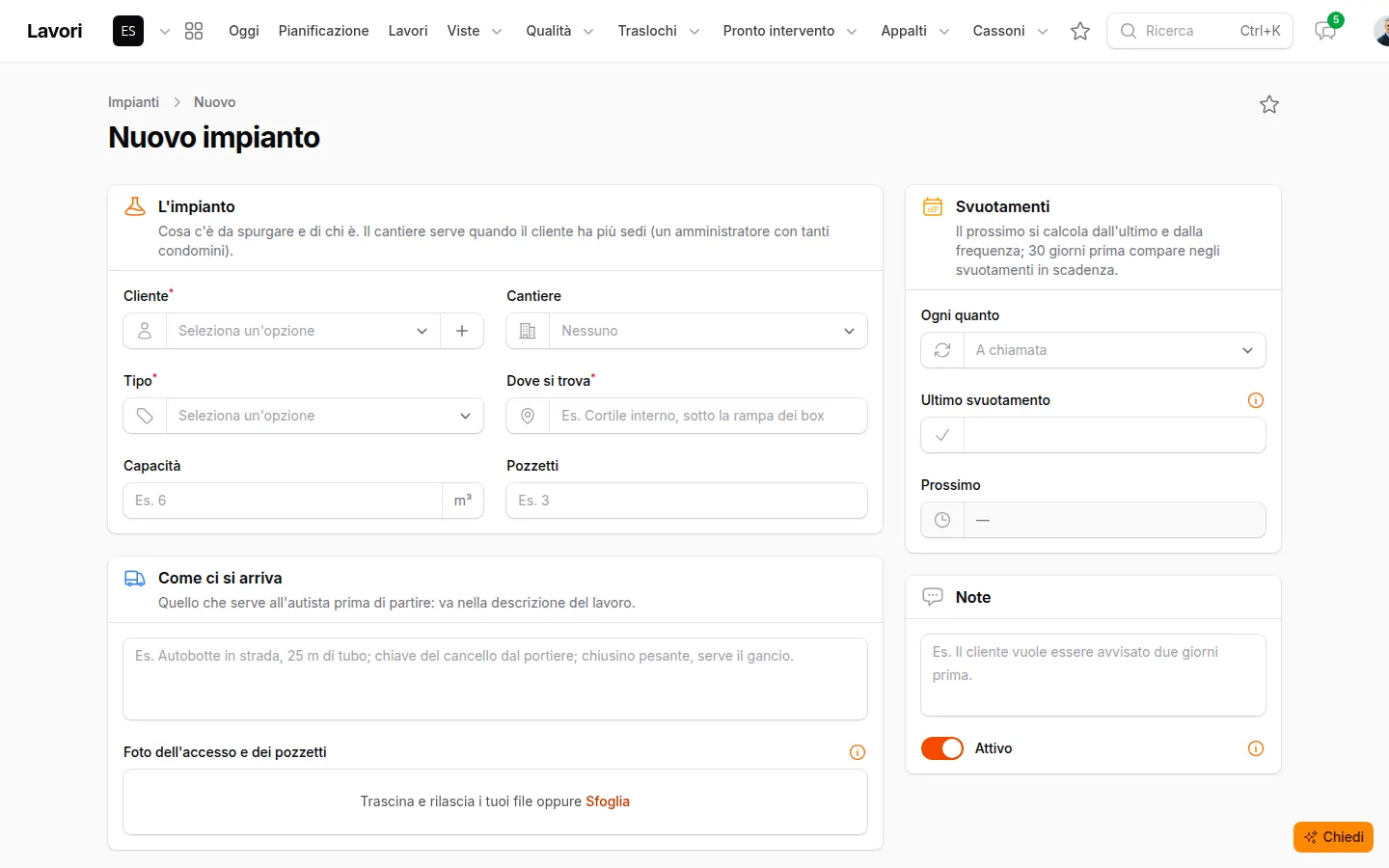Click the access instructions textarea

pos(495,679)
